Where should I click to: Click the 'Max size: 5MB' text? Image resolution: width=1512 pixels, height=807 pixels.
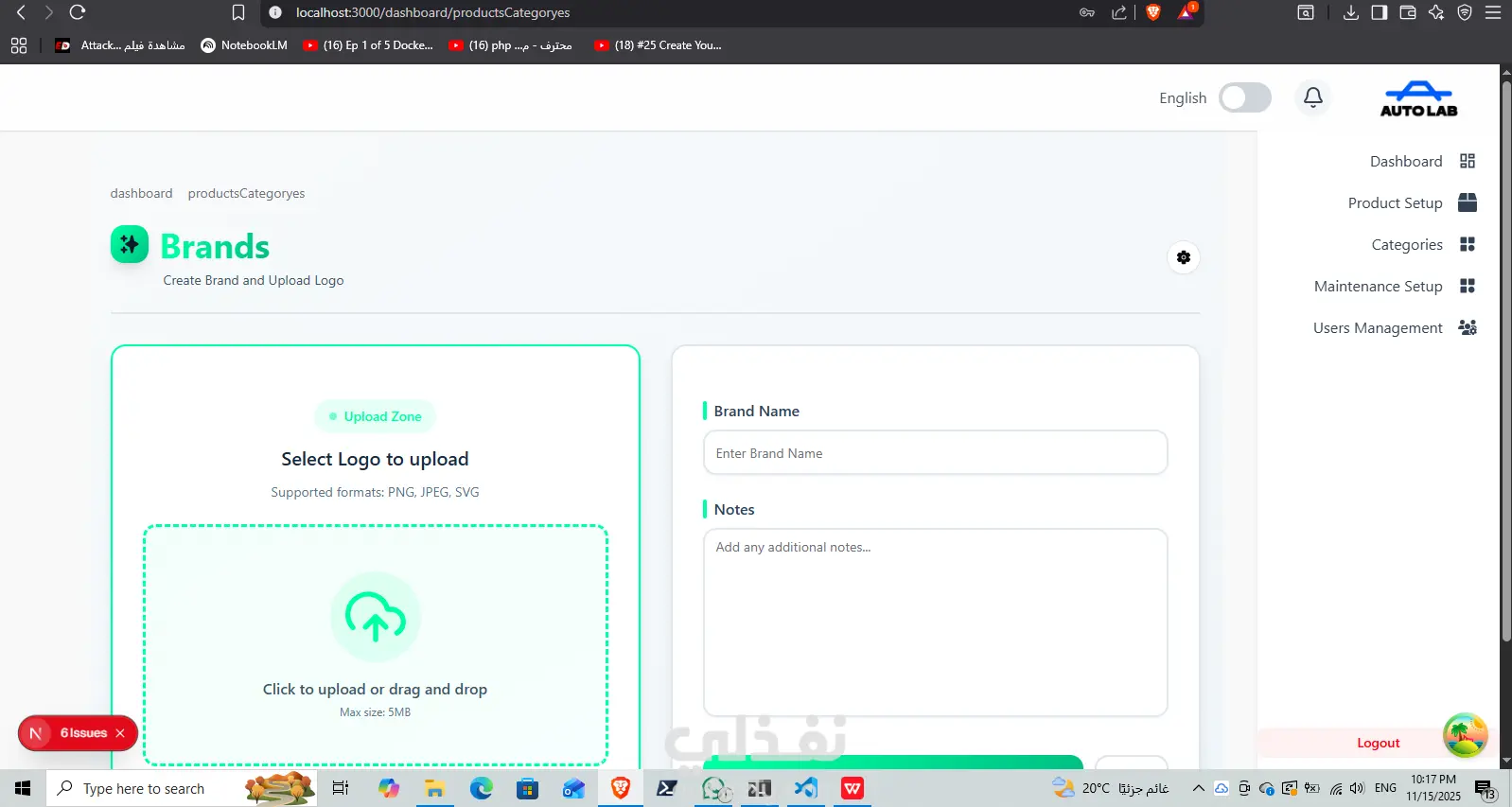tap(375, 712)
